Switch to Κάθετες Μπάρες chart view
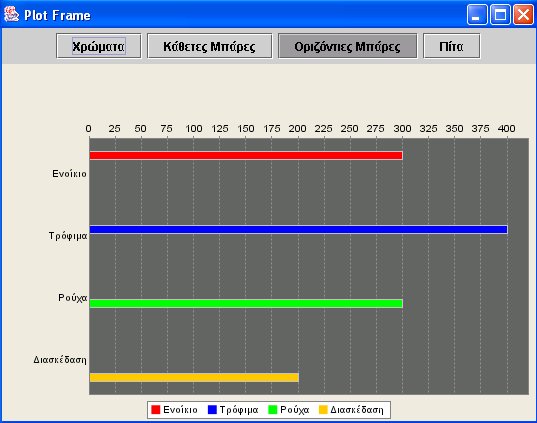This screenshot has width=537, height=423. pyautogui.click(x=209, y=46)
